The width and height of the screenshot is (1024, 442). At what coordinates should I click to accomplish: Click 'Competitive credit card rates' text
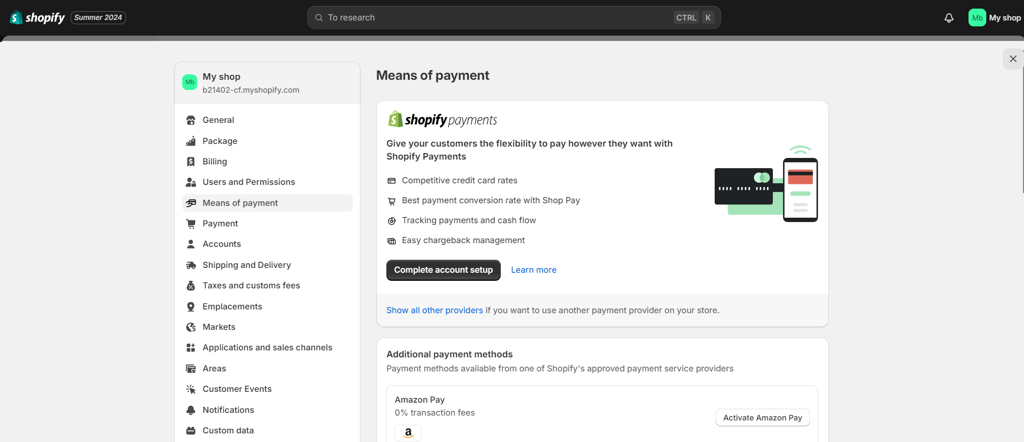pos(460,180)
